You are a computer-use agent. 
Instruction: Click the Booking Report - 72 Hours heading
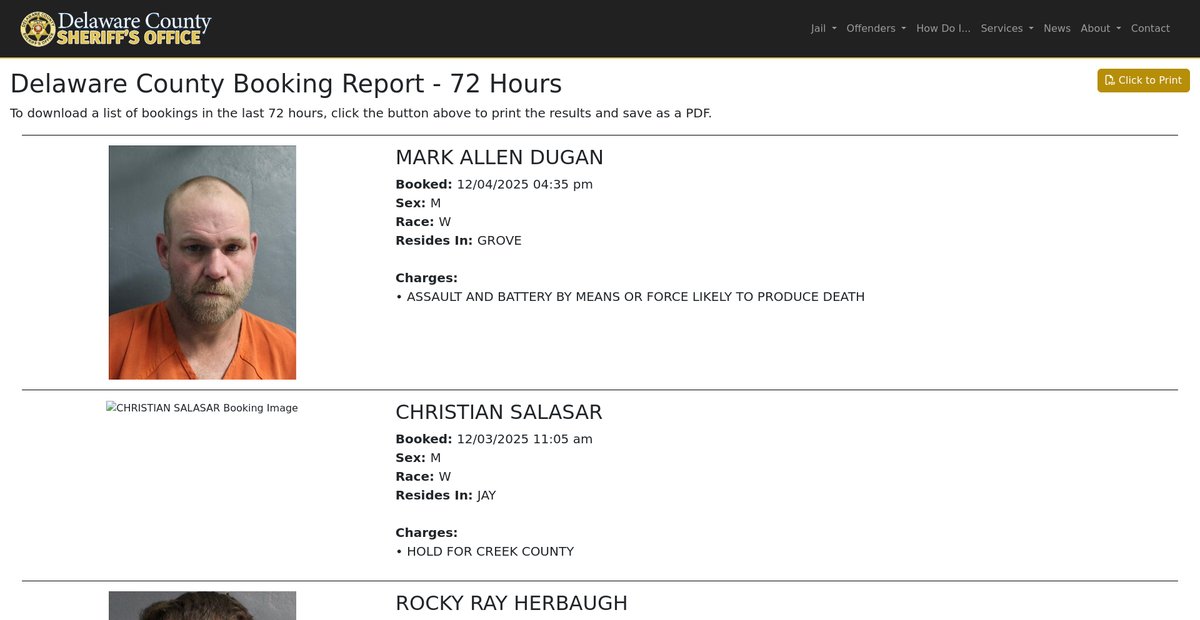[286, 84]
